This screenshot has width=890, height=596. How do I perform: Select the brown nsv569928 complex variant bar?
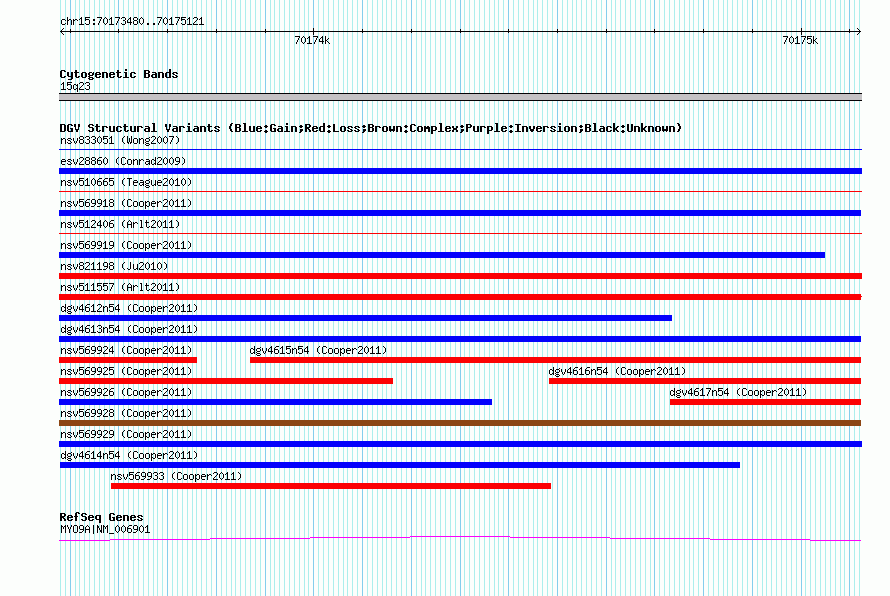[x=460, y=423]
